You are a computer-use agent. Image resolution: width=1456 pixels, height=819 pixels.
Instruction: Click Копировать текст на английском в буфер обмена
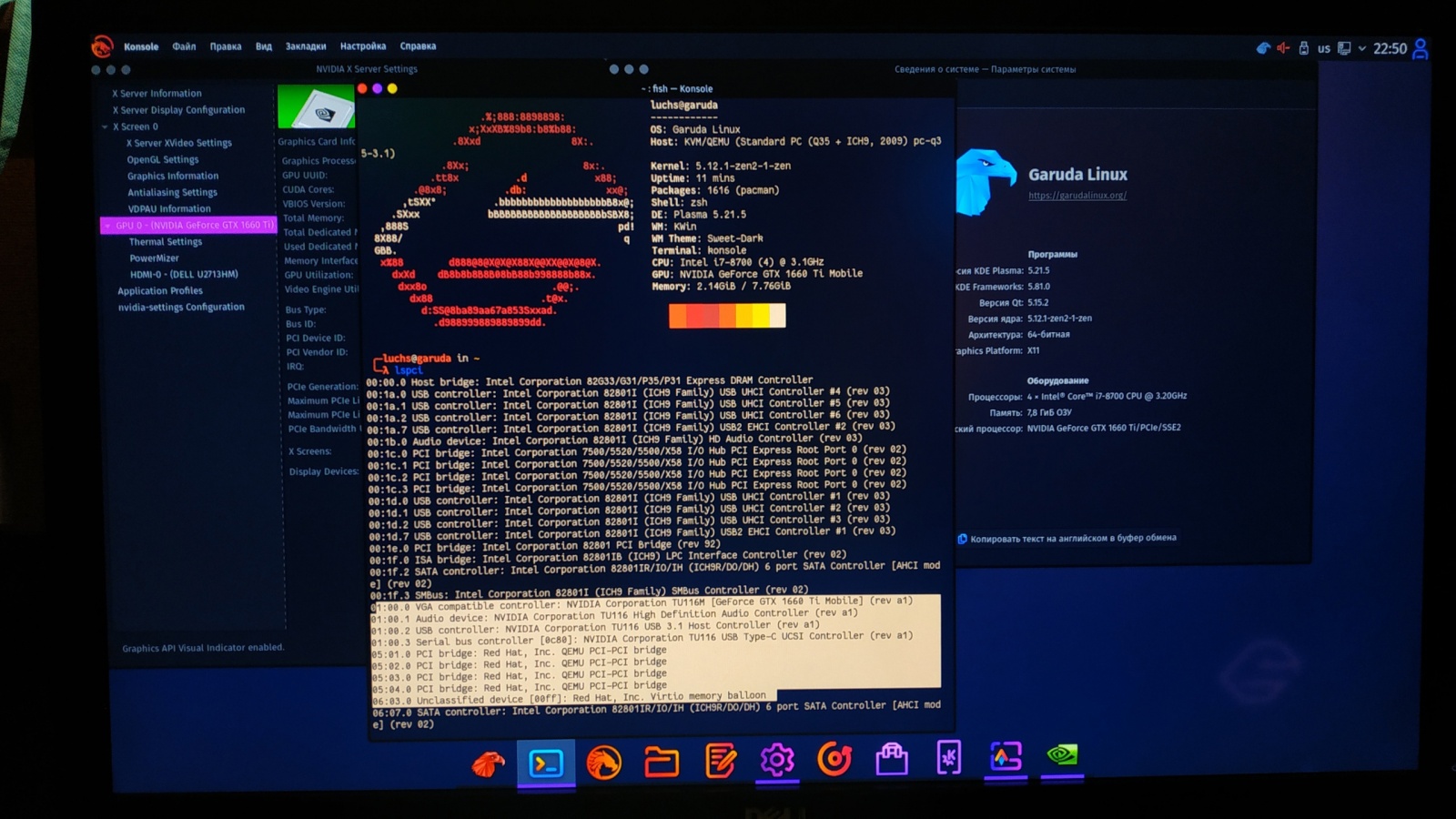[1067, 539]
